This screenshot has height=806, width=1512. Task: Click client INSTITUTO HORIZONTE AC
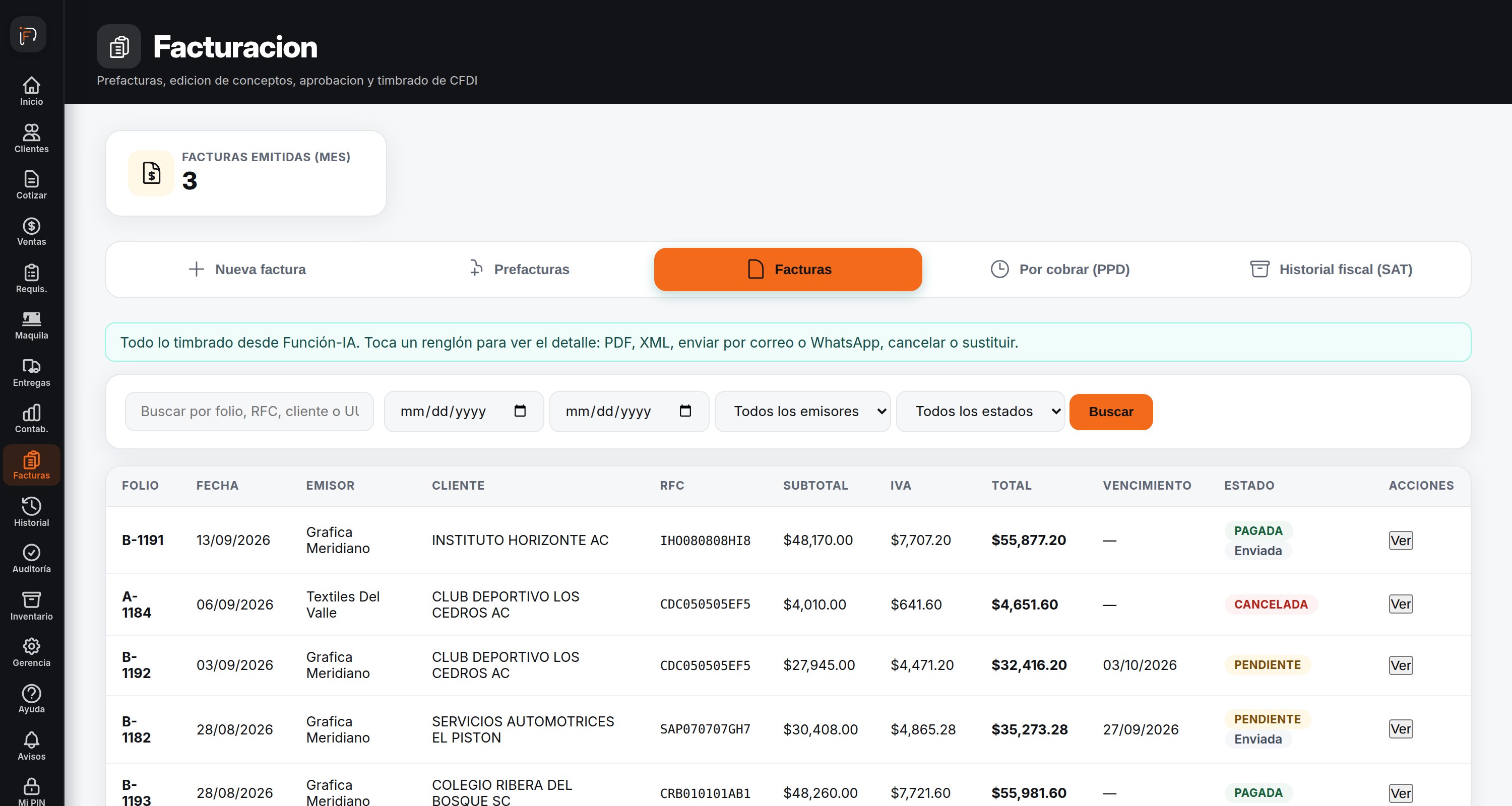click(520, 540)
